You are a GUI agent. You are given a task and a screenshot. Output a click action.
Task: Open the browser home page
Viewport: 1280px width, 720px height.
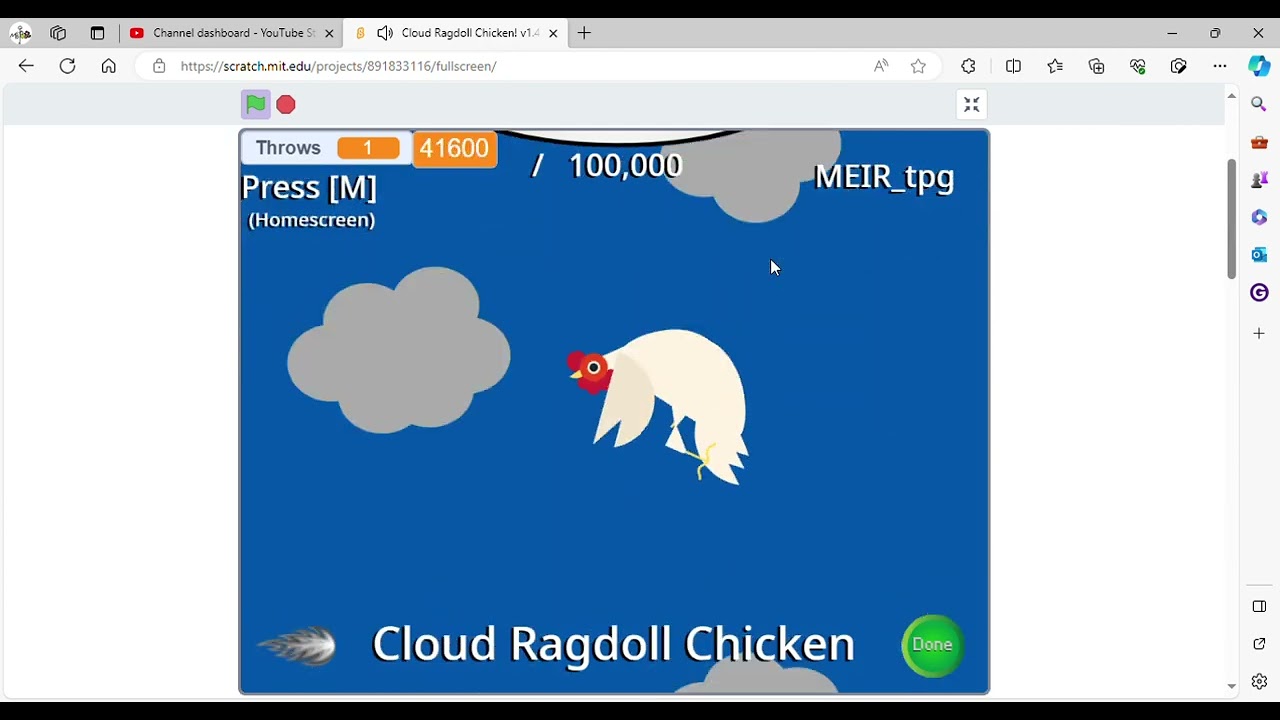tap(108, 66)
